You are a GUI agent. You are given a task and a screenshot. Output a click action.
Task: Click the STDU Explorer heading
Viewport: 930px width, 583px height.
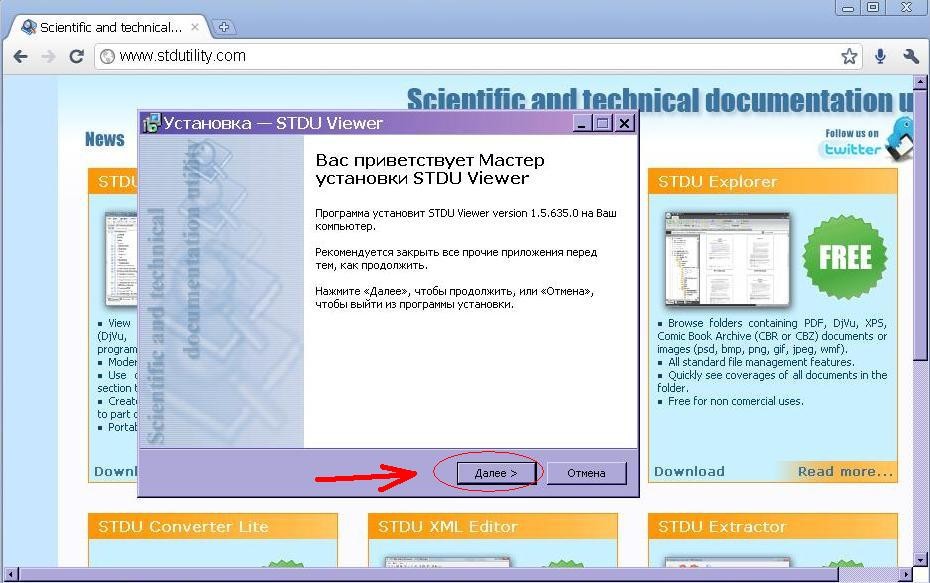717,181
